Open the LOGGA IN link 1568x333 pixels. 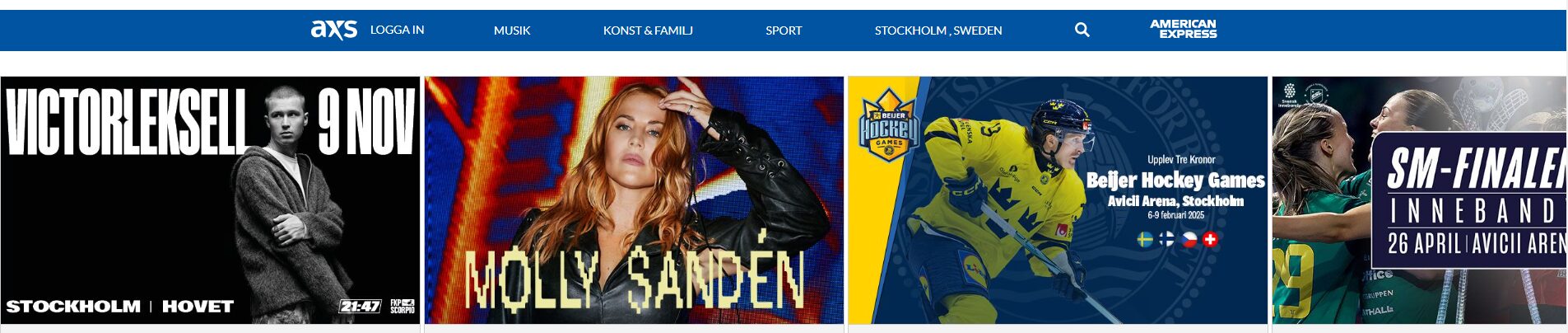click(x=397, y=30)
